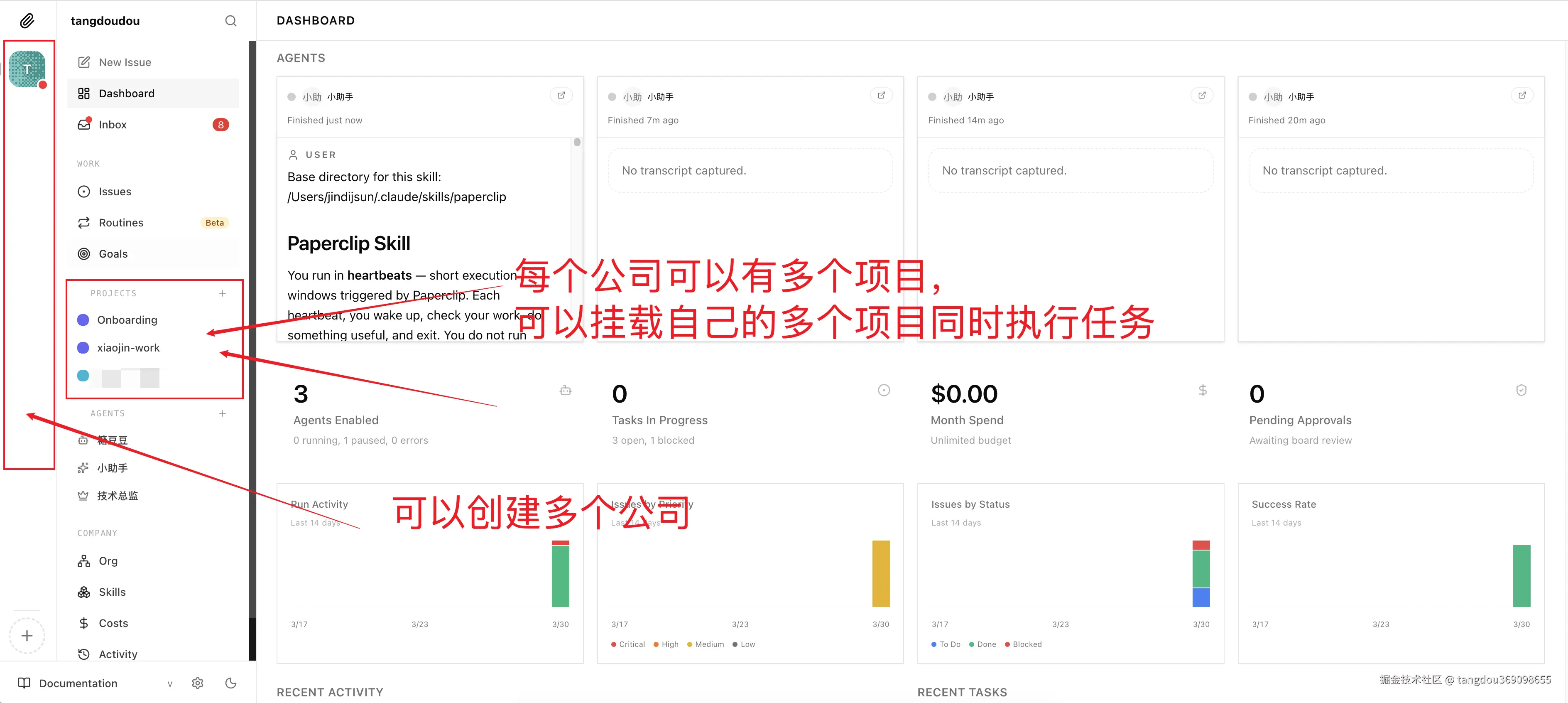Open first agent card external link icon
1568x703 pixels.
[x=561, y=95]
